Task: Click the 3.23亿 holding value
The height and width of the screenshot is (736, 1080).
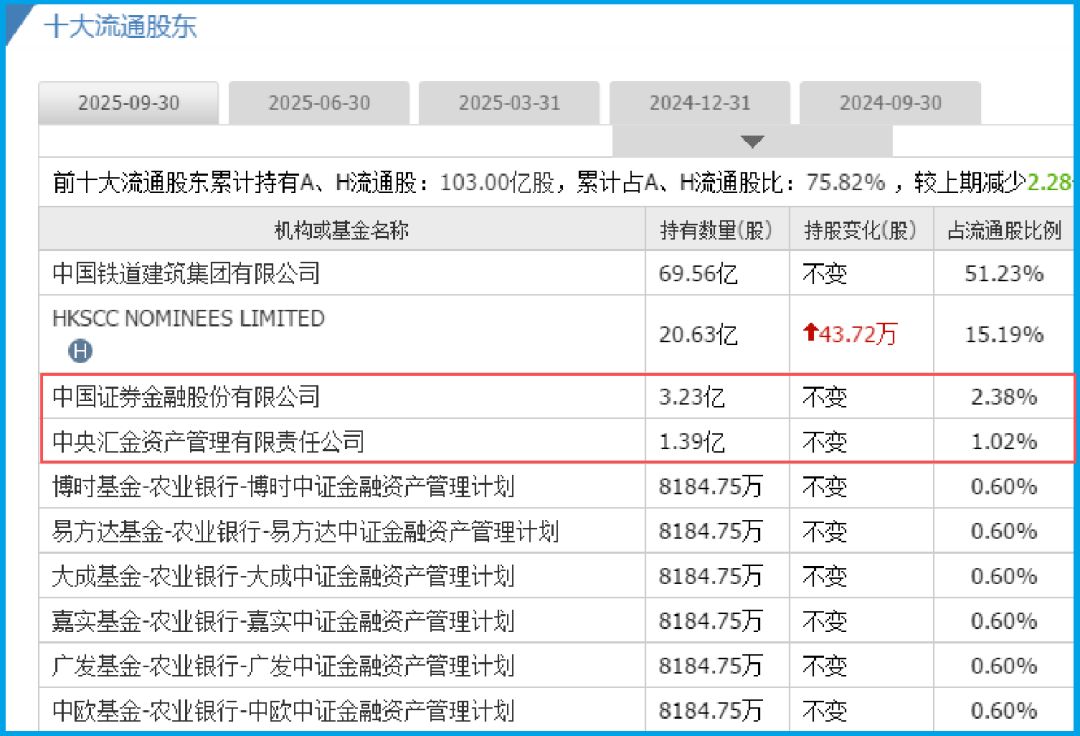Action: [692, 397]
